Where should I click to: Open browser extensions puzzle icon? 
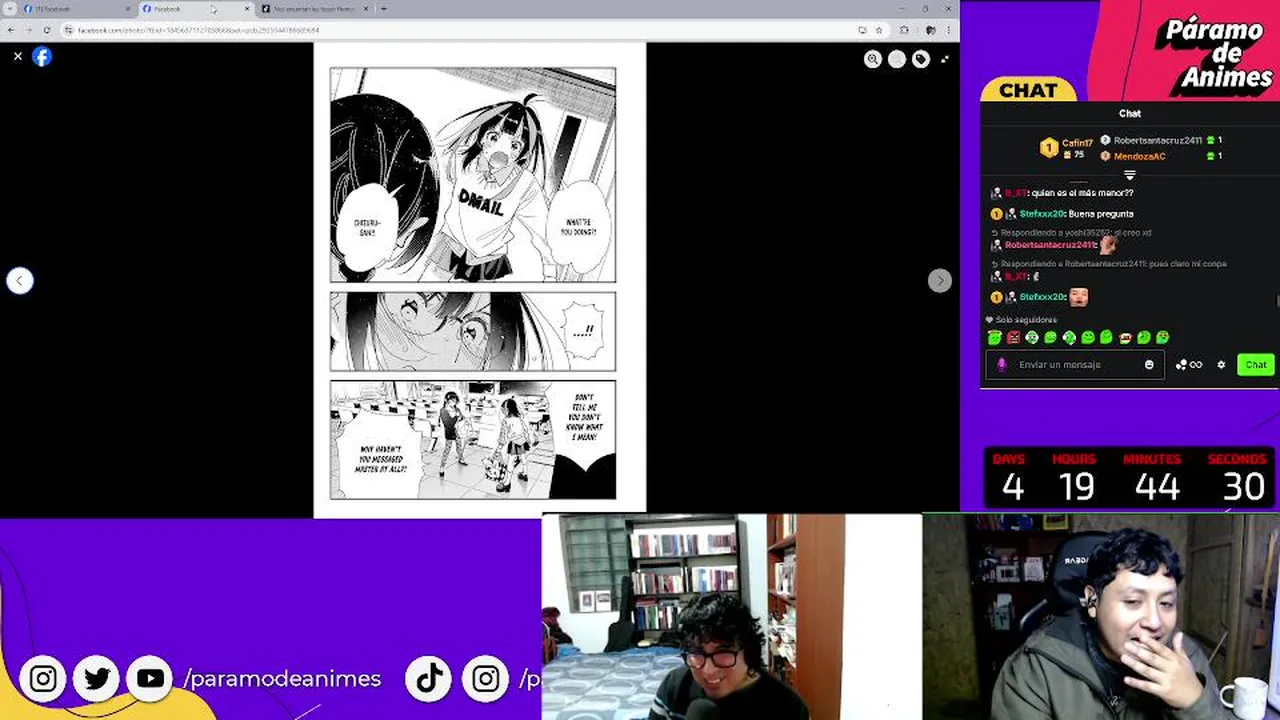coord(905,30)
